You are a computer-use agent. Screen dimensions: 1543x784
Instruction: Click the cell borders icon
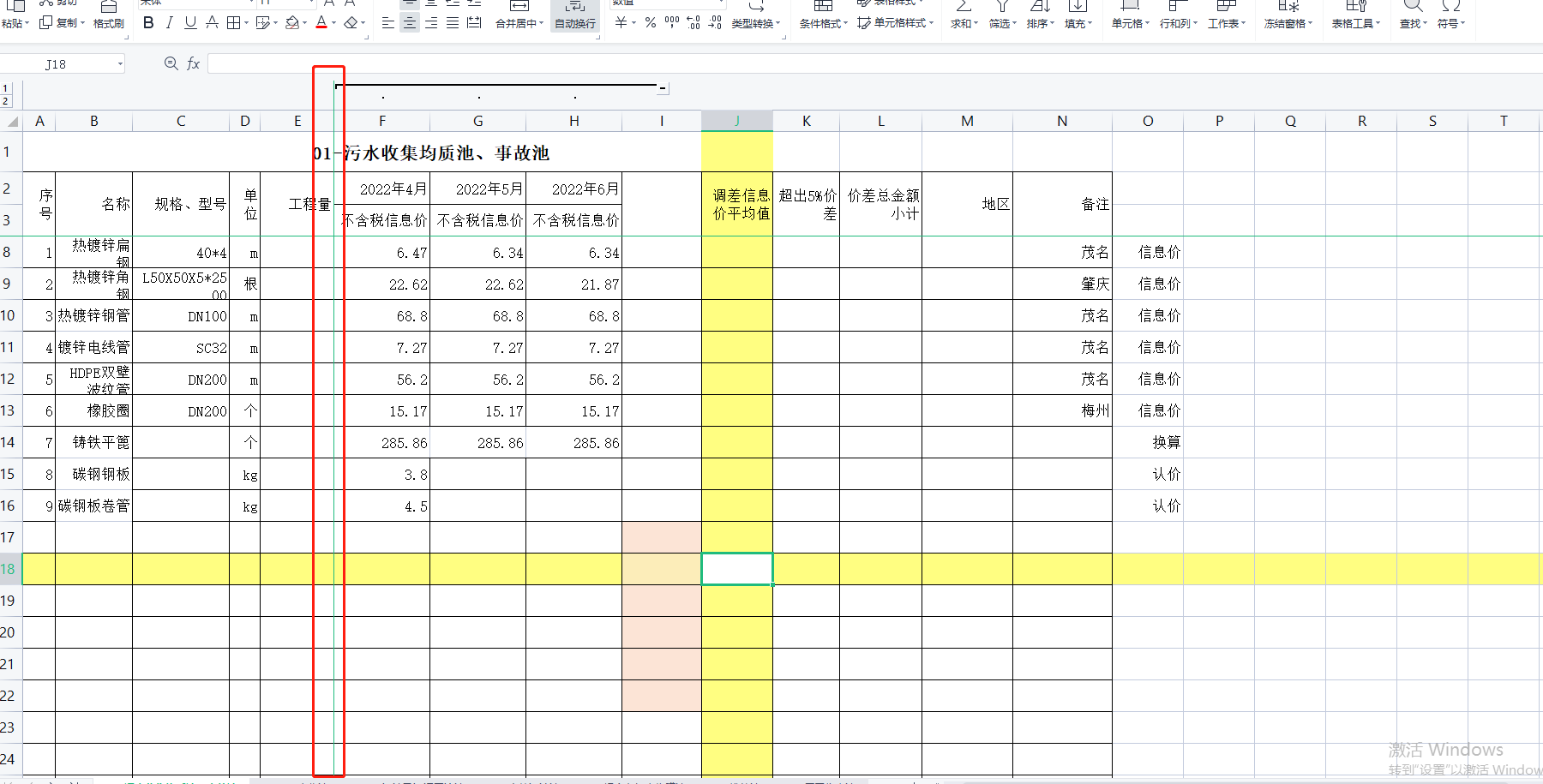pyautogui.click(x=233, y=23)
